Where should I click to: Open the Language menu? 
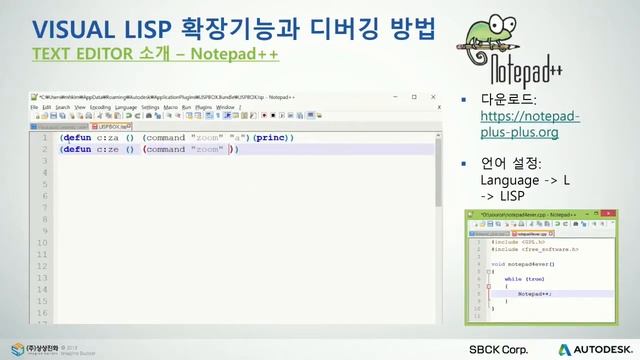pos(126,107)
